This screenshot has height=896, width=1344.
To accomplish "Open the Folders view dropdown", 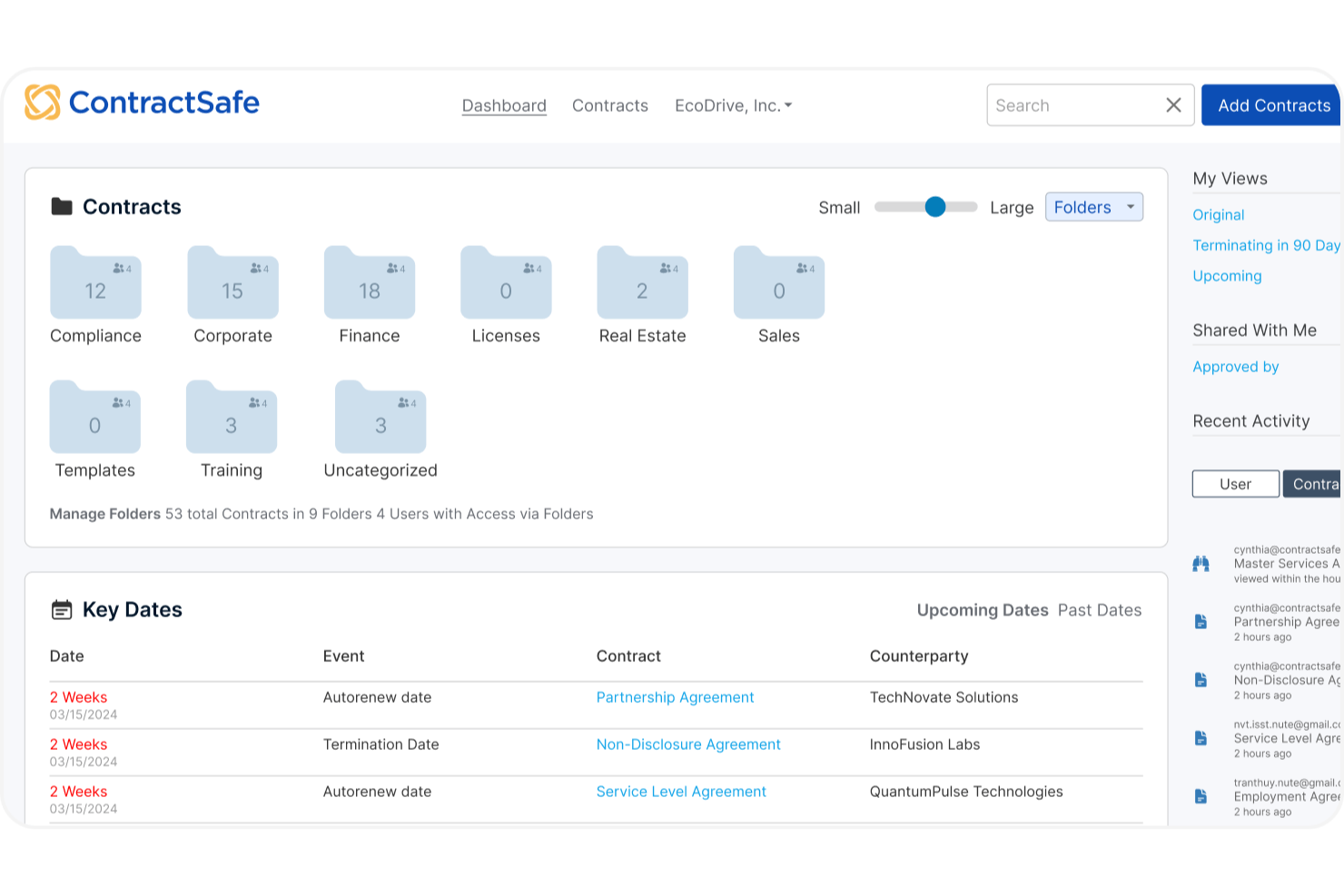I will click(1094, 207).
